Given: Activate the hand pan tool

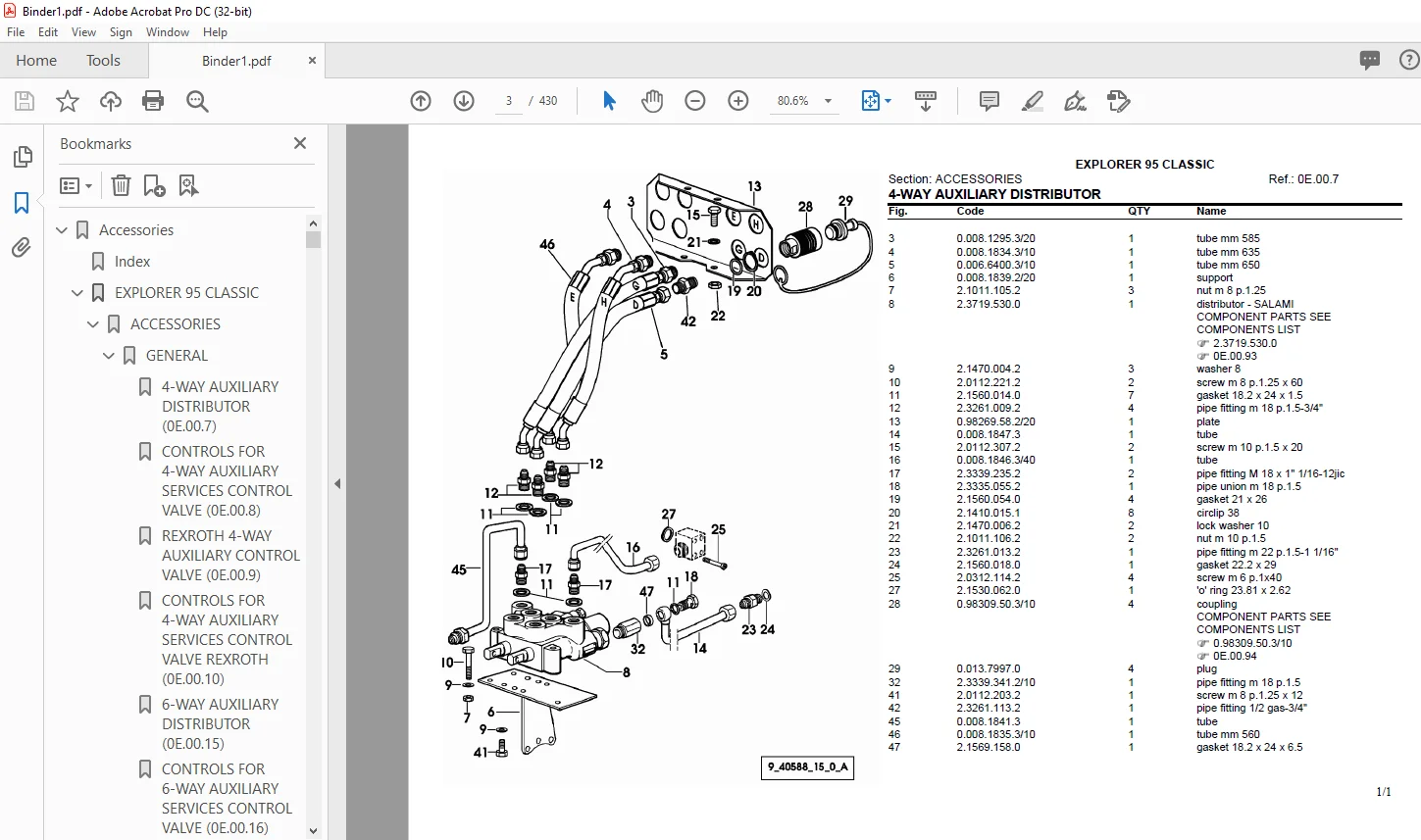Looking at the screenshot, I should pyautogui.click(x=652, y=101).
